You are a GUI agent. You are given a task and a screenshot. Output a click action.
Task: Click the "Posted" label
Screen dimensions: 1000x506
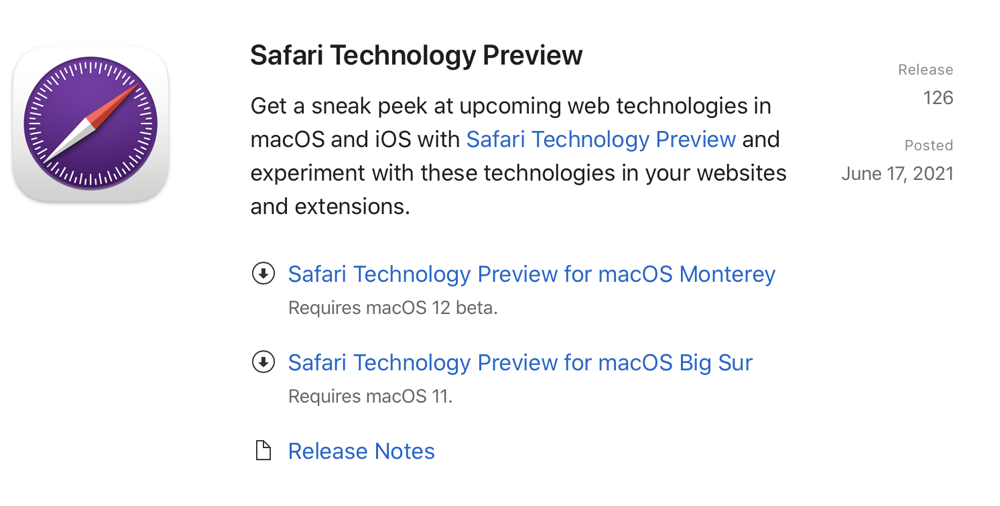928,146
